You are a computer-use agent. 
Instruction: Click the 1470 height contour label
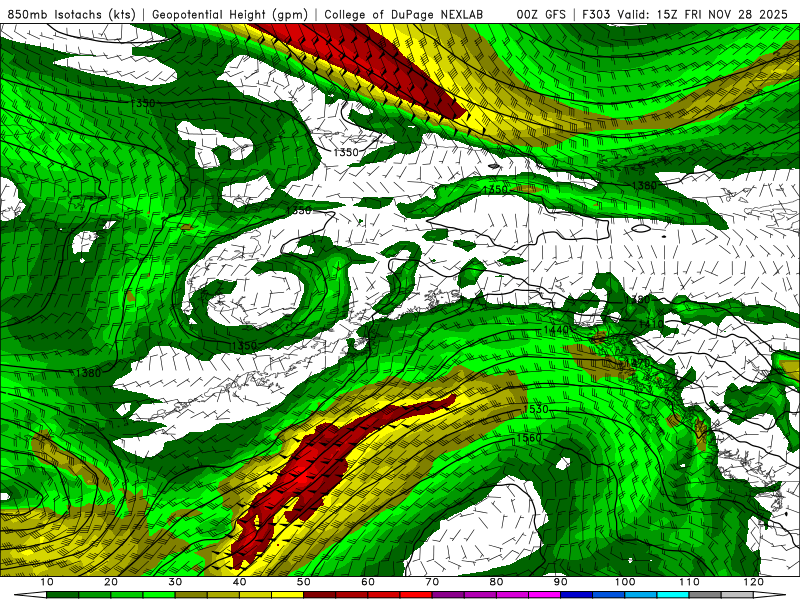(x=638, y=363)
